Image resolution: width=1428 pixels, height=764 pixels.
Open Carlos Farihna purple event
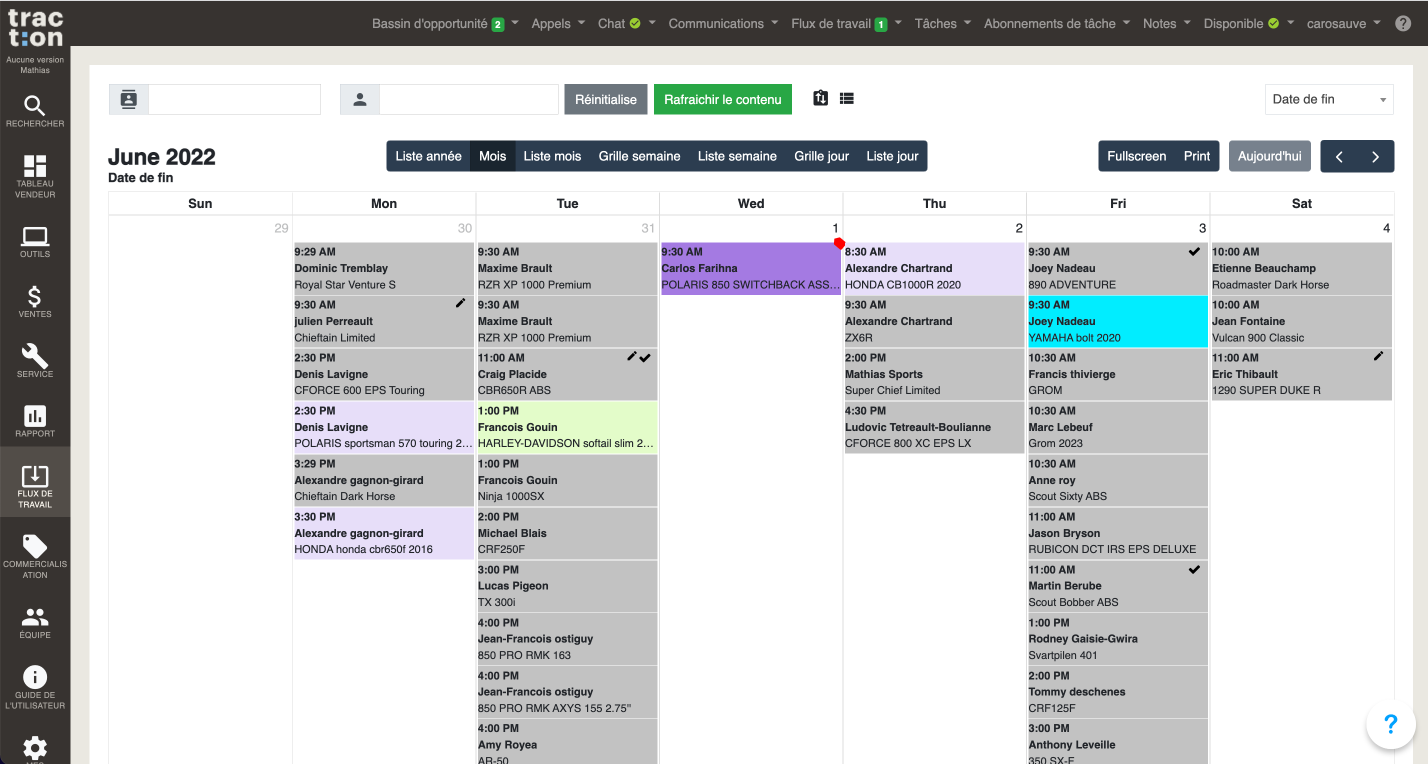click(750, 268)
